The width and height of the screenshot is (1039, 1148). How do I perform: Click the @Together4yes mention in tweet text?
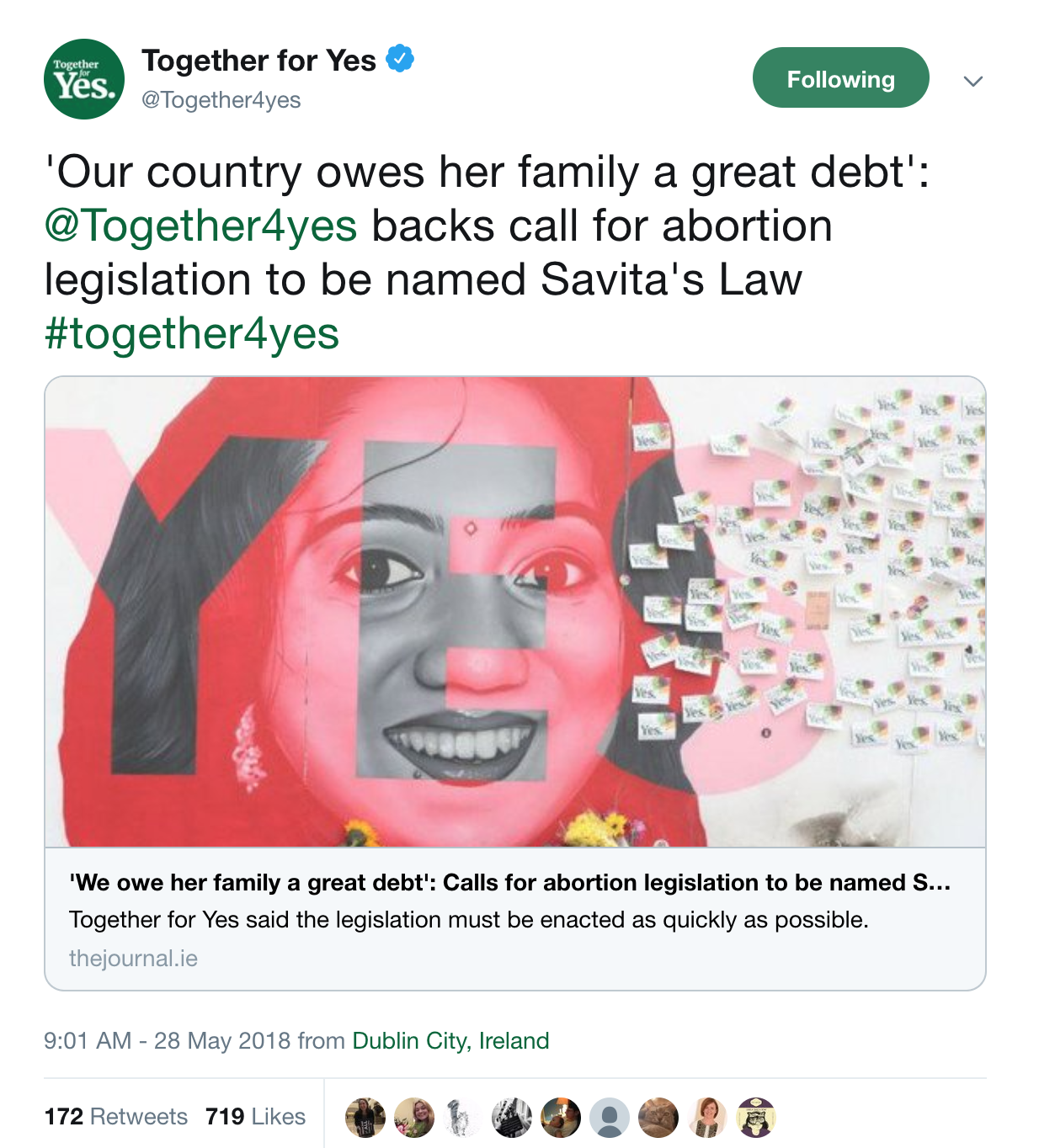coord(200,226)
